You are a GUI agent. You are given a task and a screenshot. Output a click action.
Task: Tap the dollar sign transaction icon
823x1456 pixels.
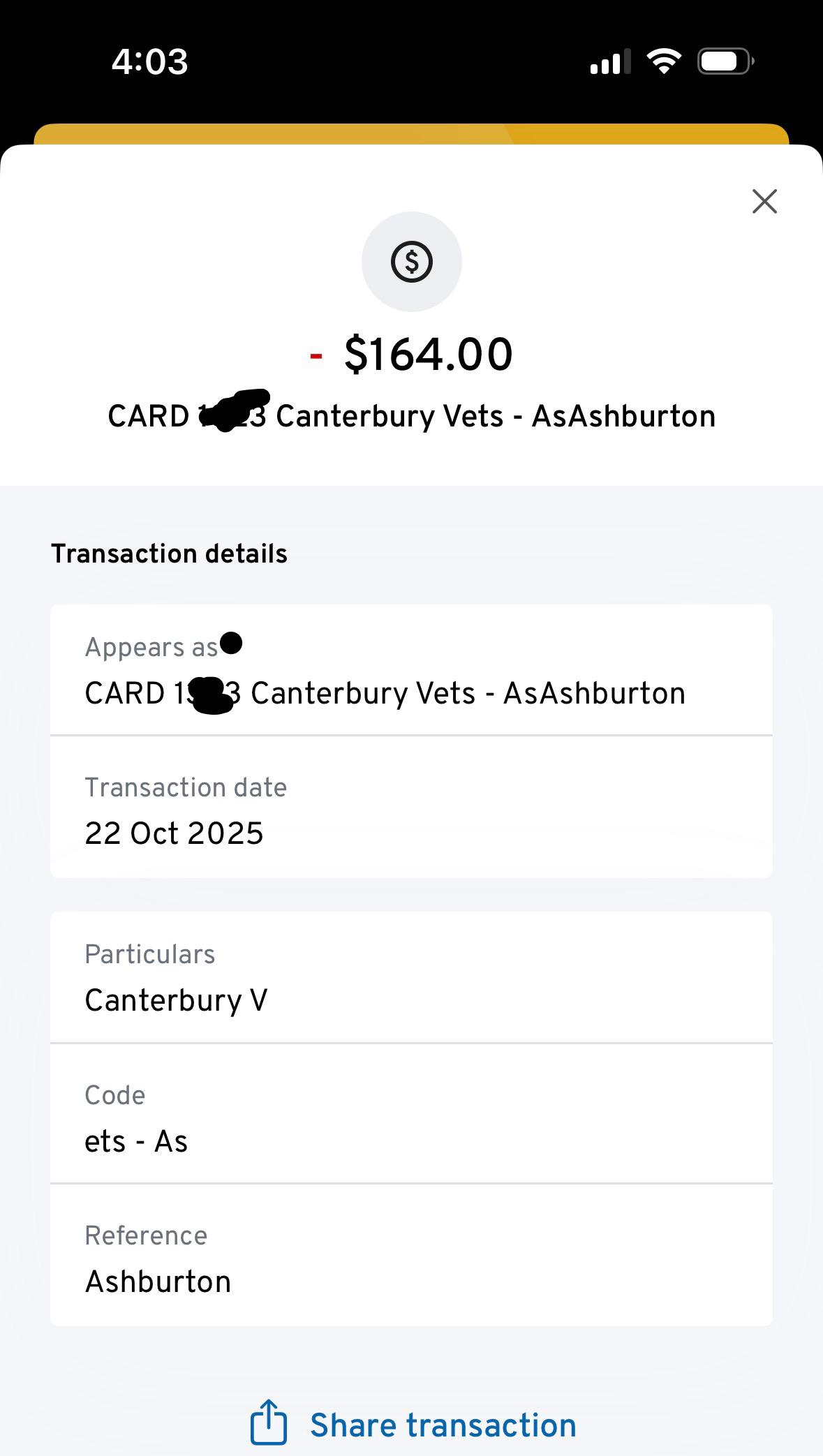pyautogui.click(x=411, y=262)
